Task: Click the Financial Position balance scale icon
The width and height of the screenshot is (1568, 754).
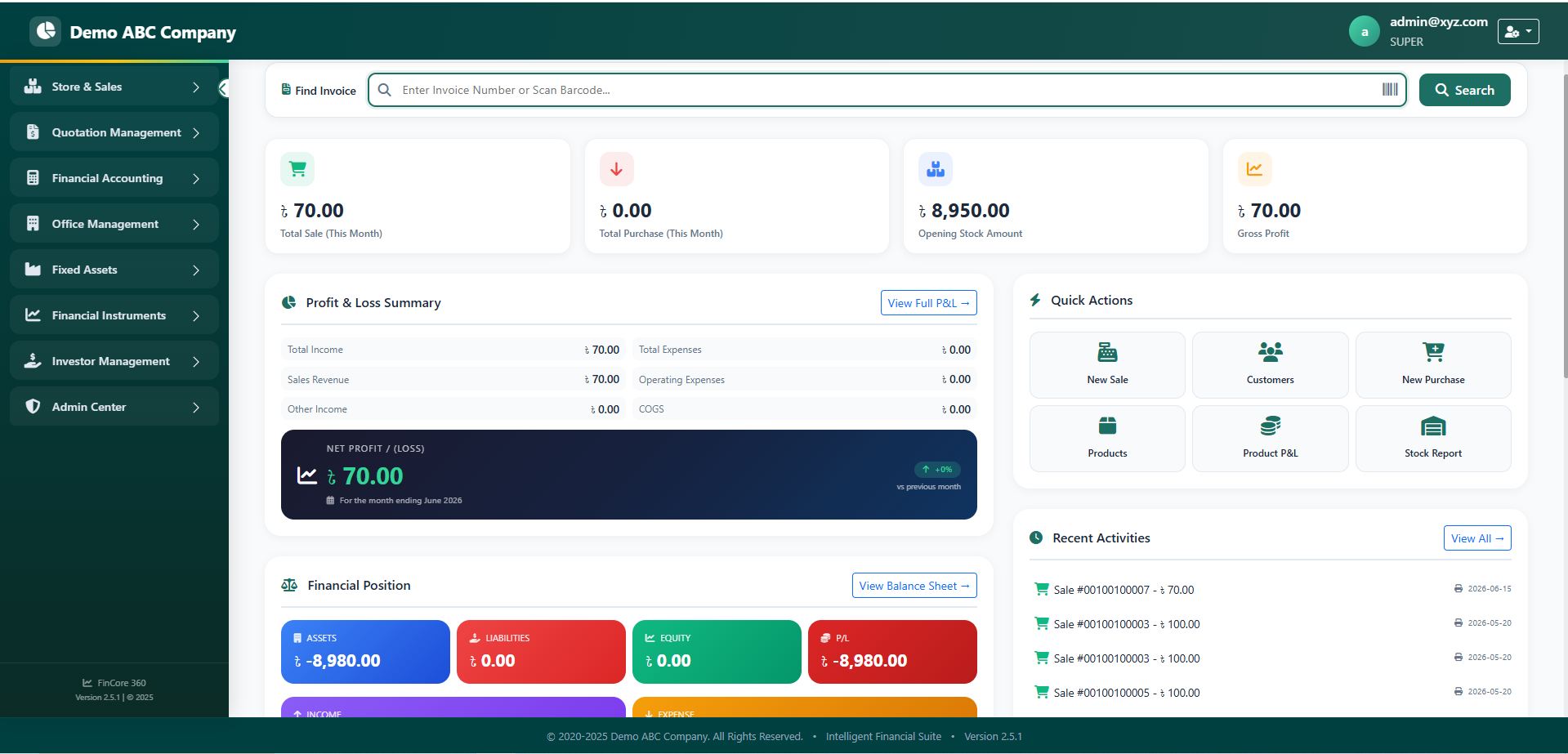Action: point(289,585)
